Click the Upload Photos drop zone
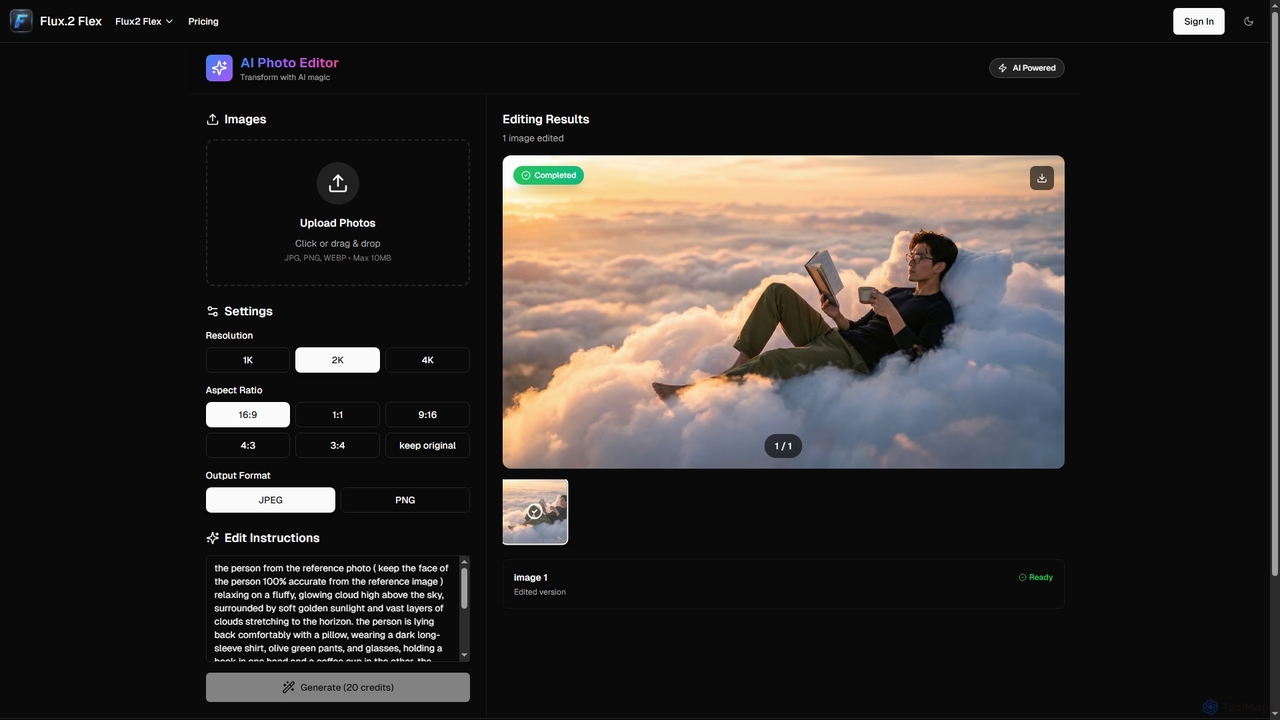The width and height of the screenshot is (1280, 720). [338, 213]
